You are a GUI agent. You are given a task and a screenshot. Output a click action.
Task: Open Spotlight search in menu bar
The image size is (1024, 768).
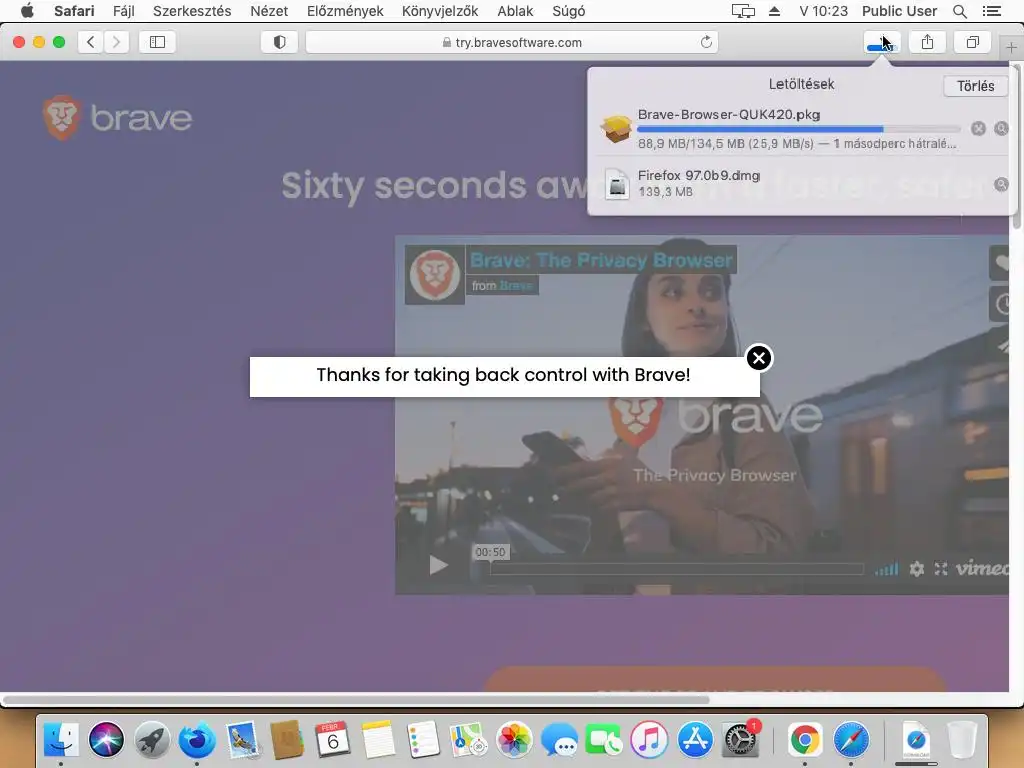coord(959,11)
